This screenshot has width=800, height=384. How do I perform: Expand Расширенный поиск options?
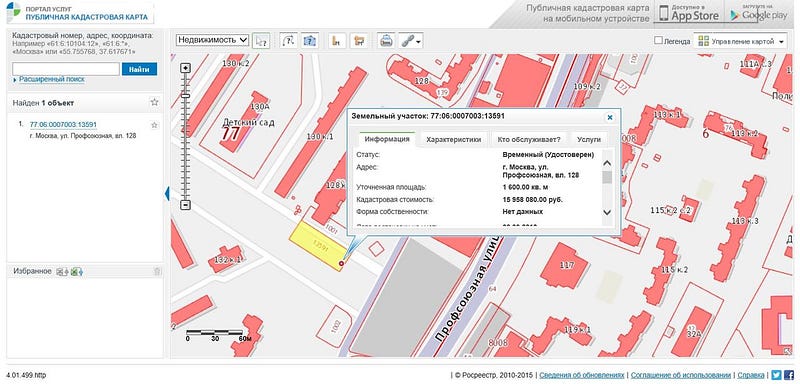pos(52,80)
